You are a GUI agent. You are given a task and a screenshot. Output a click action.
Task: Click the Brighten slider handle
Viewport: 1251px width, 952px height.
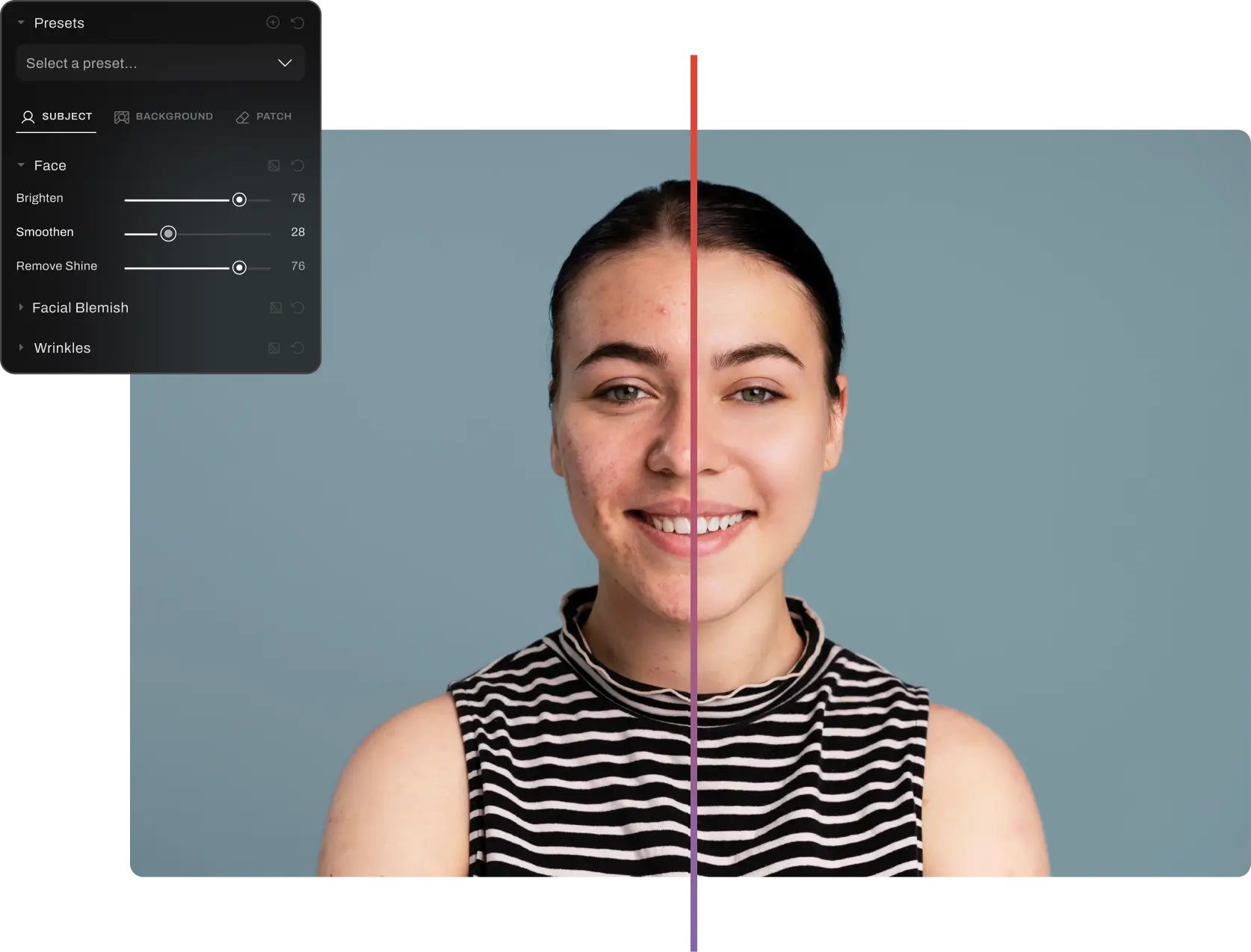239,200
